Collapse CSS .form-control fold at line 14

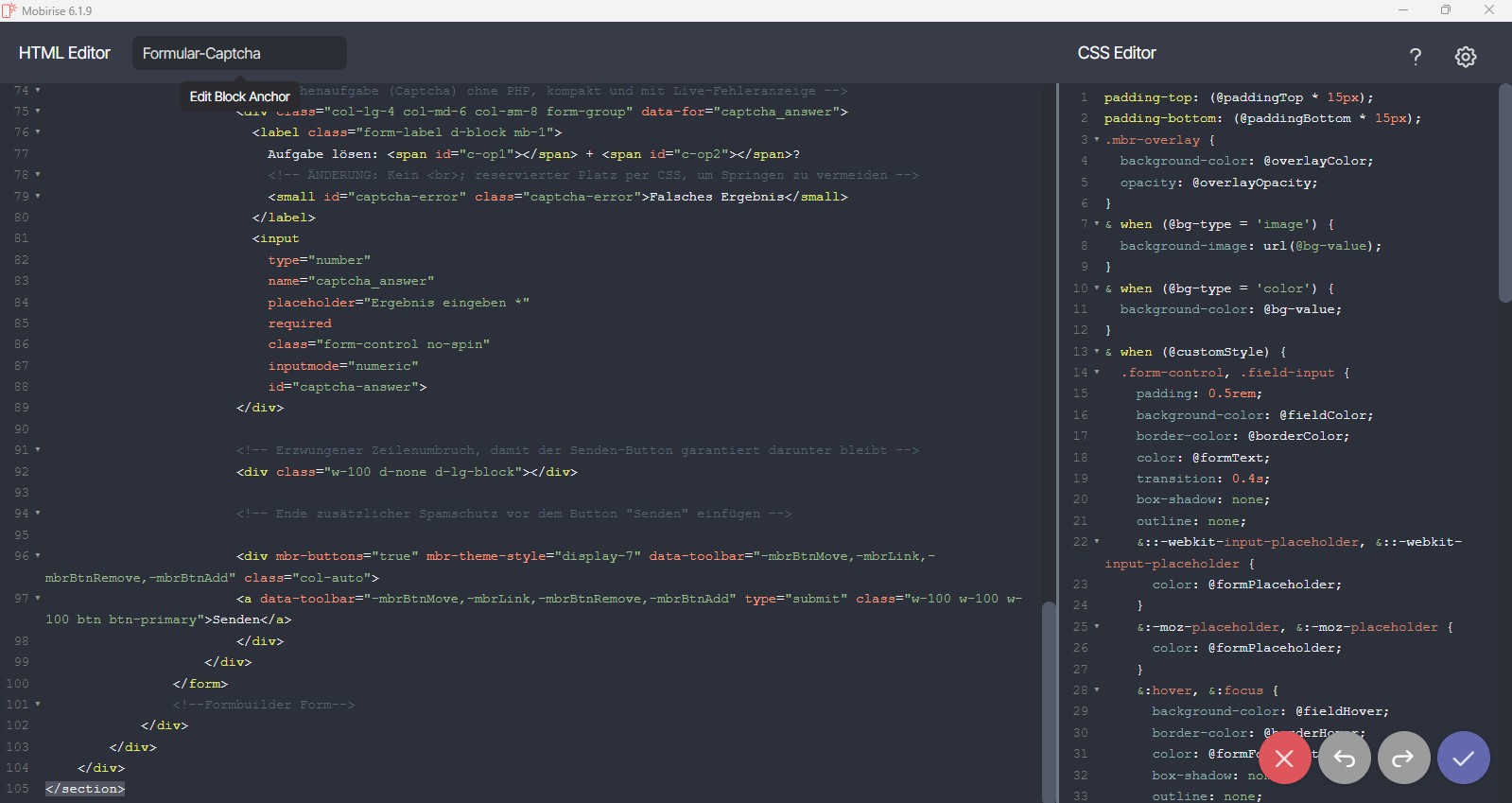tap(1097, 372)
